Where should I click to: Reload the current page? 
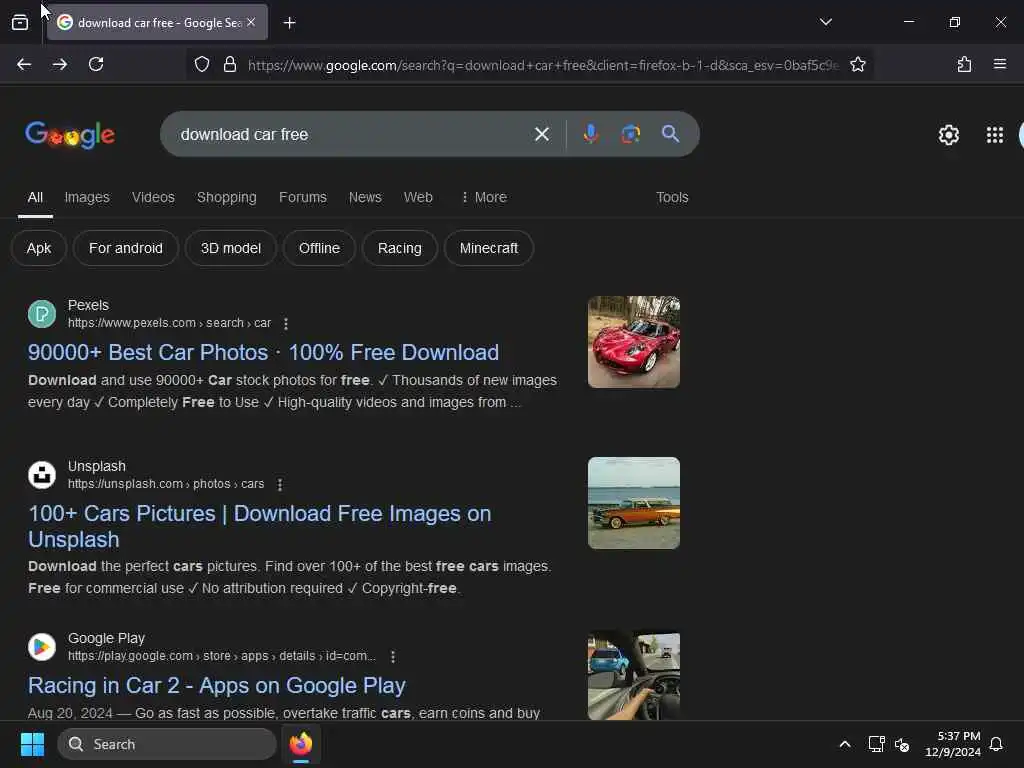coord(96,64)
